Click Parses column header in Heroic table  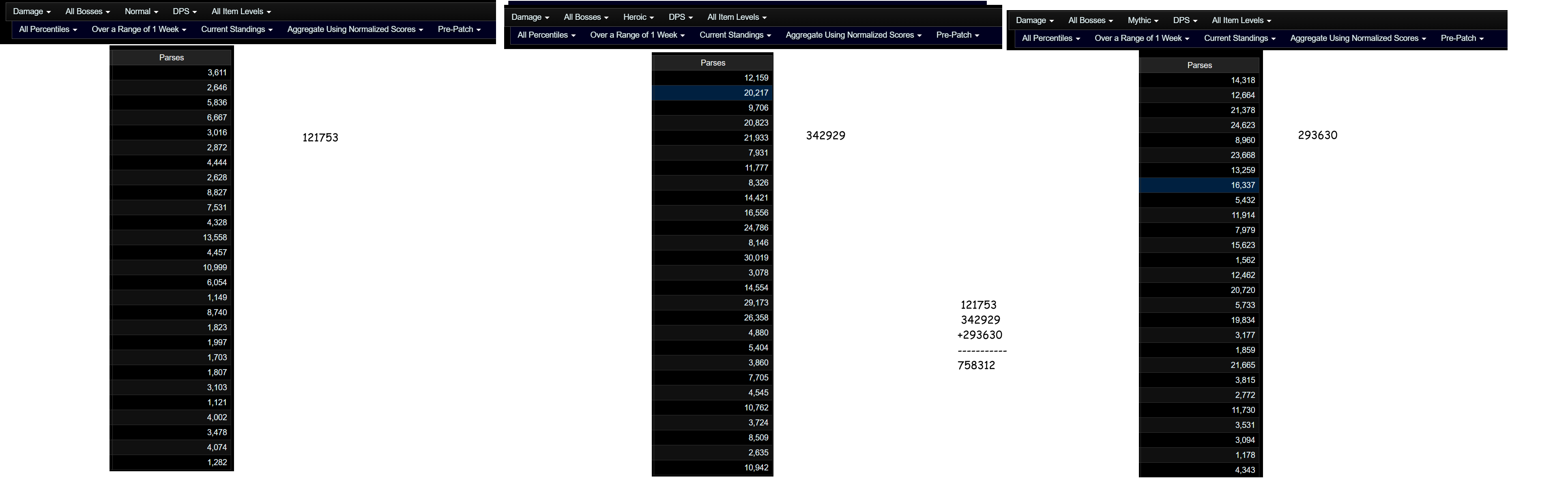coord(713,63)
